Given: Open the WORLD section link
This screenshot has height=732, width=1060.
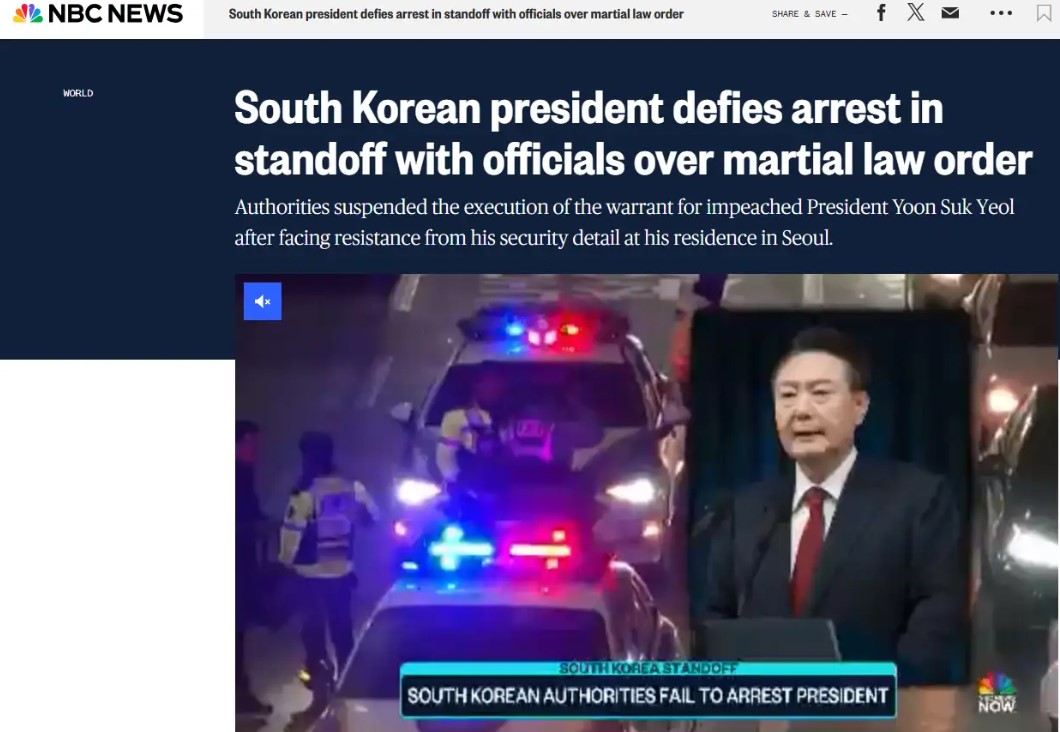Looking at the screenshot, I should click(78, 93).
